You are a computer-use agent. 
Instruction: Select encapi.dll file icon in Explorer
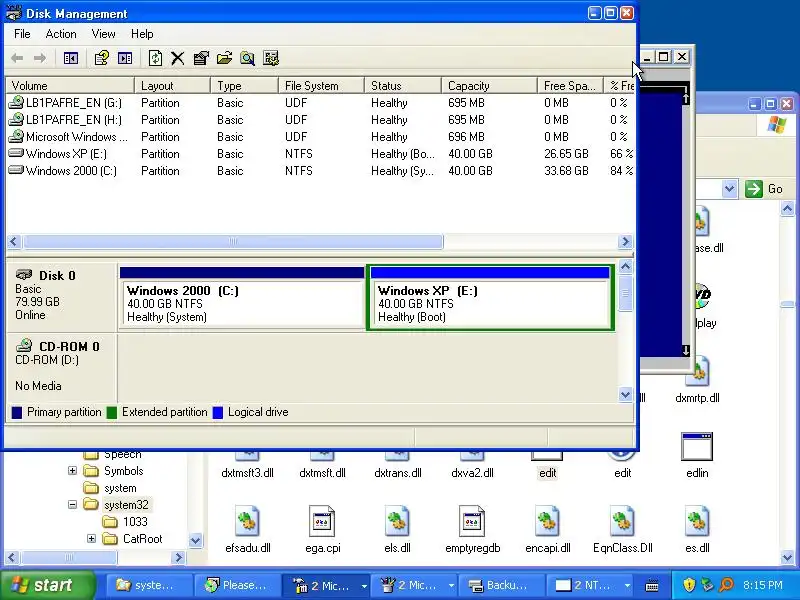click(x=547, y=521)
